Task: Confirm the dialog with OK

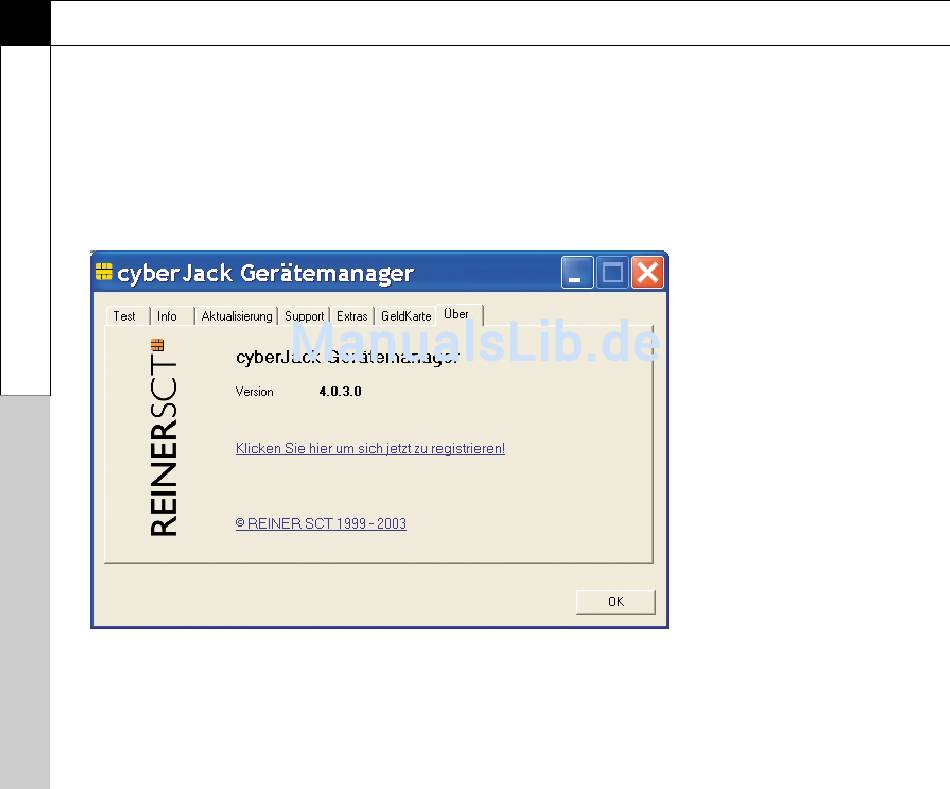Action: [616, 602]
